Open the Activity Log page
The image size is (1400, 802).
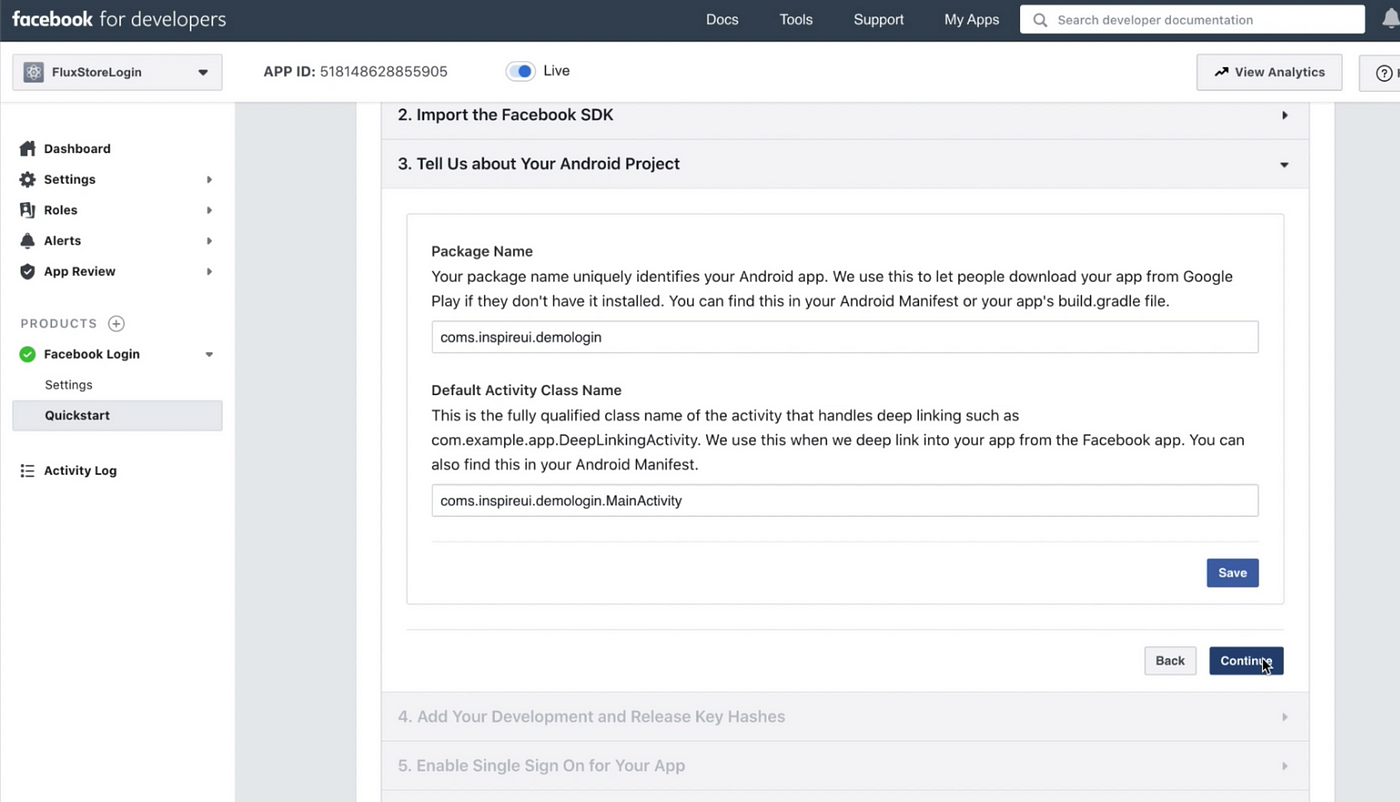coord(80,470)
